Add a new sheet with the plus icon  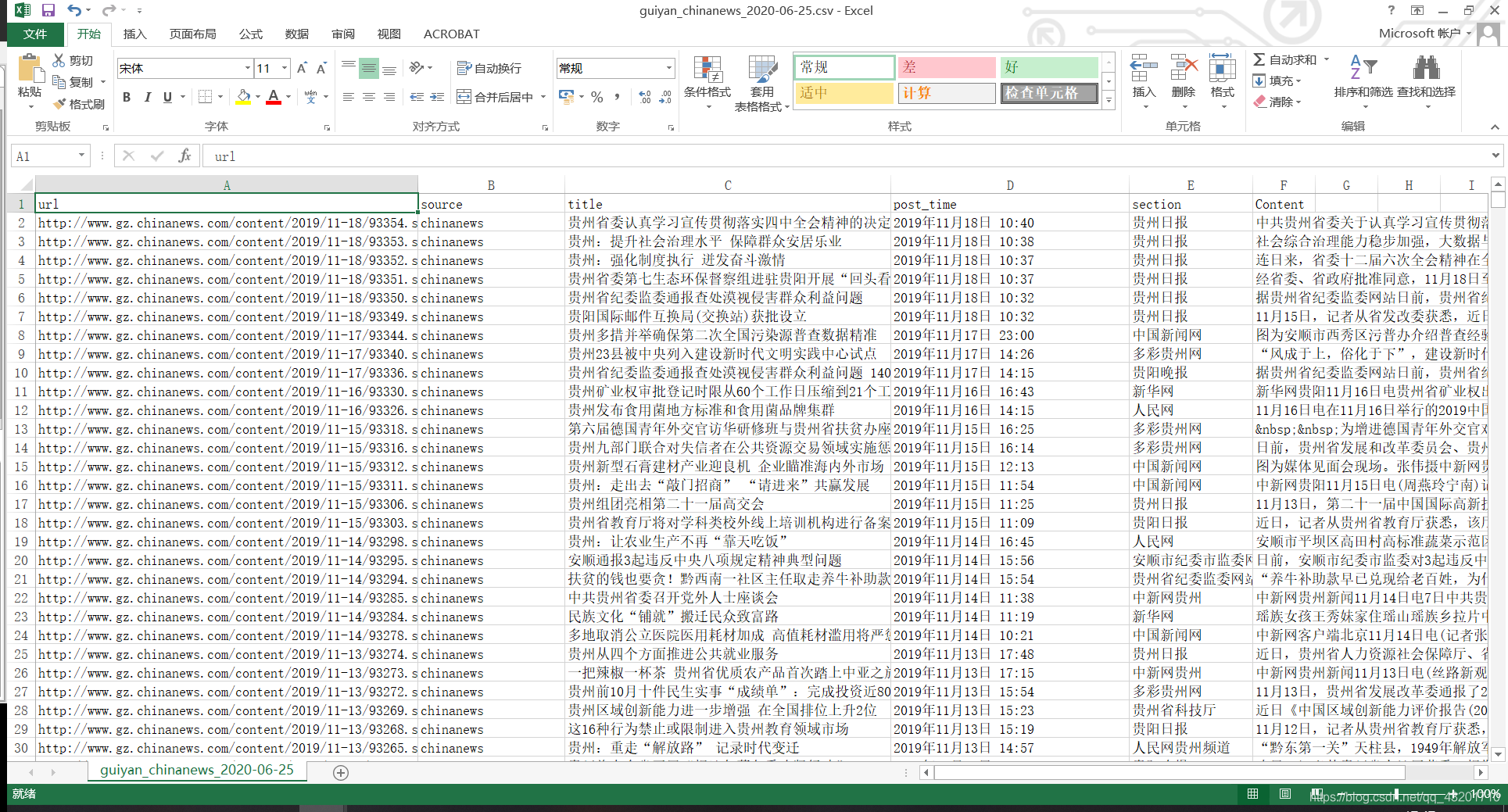click(341, 772)
